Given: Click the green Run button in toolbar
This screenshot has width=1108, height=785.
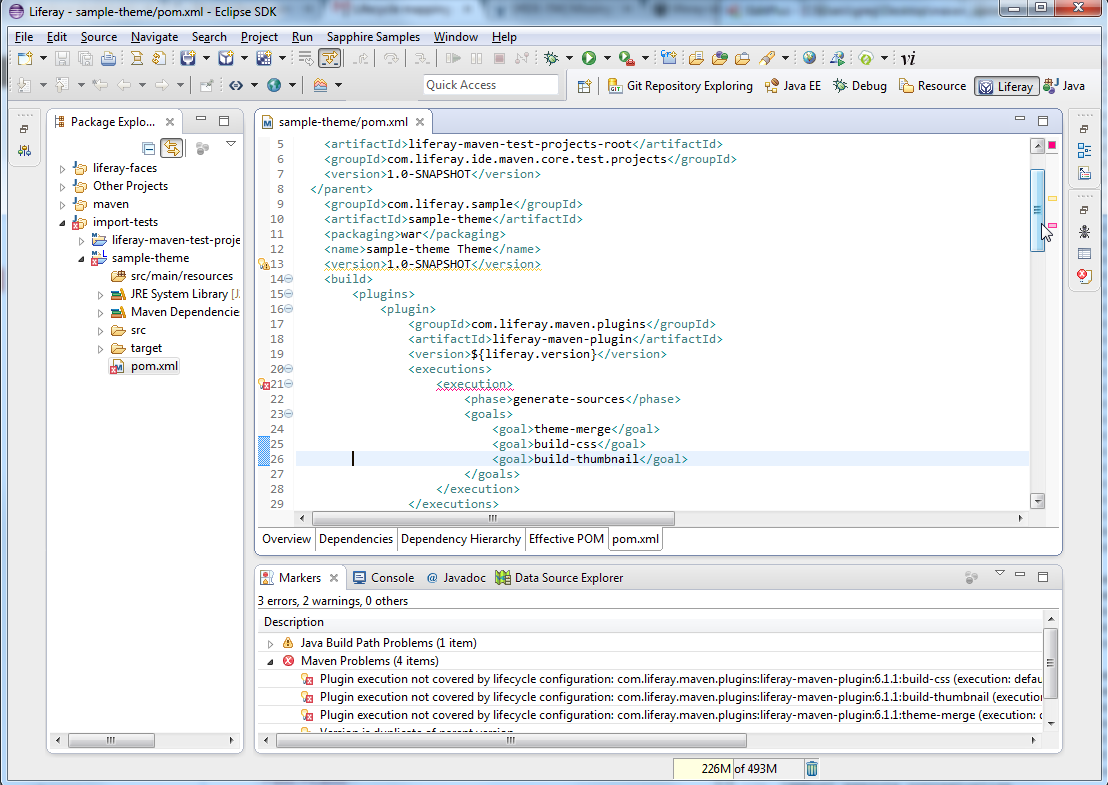Looking at the screenshot, I should coord(589,59).
